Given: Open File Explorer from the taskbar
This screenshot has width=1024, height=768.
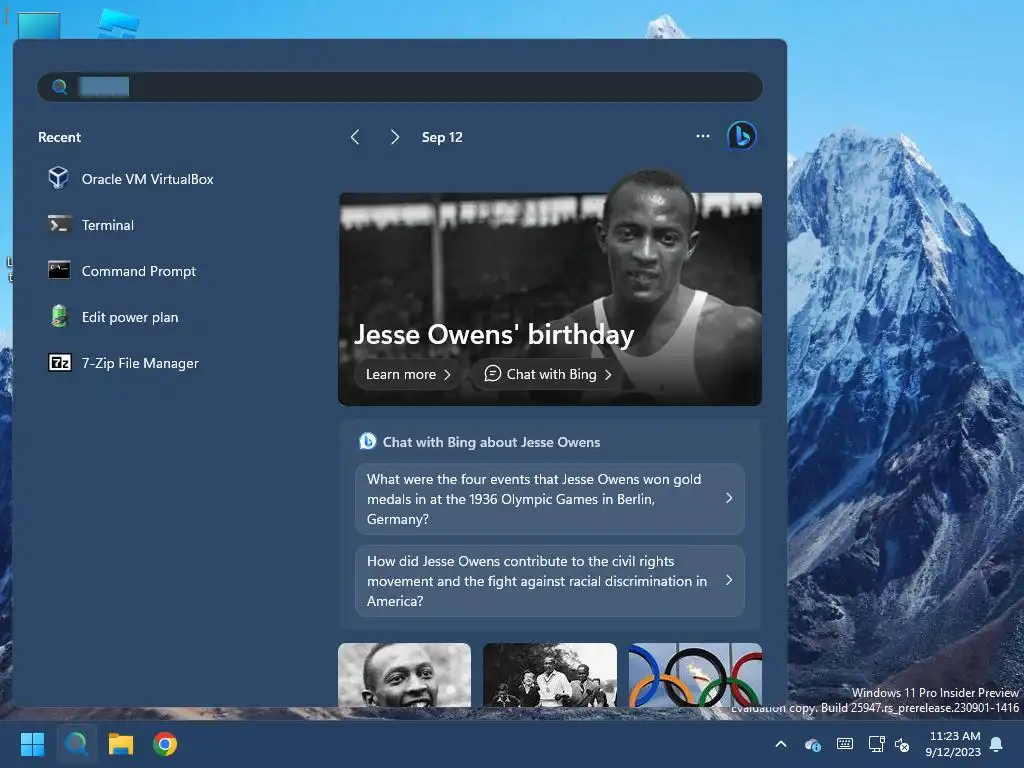Looking at the screenshot, I should coord(121,744).
